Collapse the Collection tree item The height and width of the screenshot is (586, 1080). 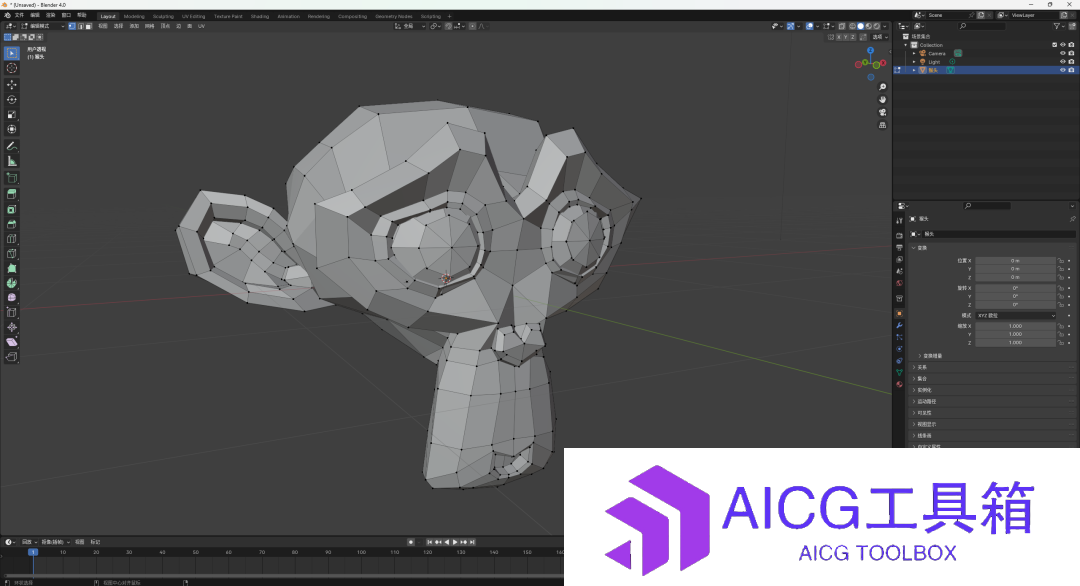[906, 45]
